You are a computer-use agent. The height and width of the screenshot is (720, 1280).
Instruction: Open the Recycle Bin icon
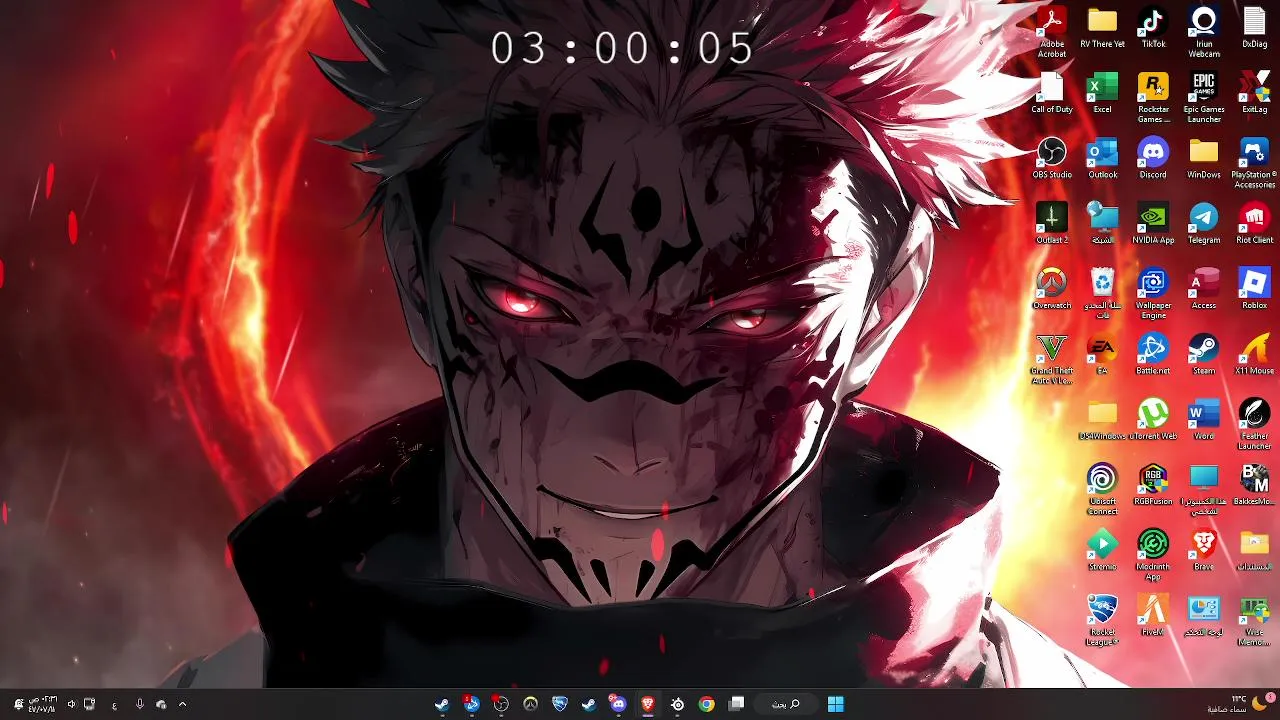click(1102, 293)
